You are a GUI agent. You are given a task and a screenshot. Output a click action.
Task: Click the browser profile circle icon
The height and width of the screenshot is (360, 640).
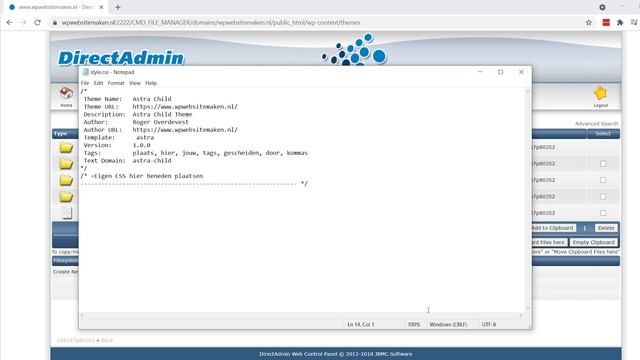coord(602,7)
